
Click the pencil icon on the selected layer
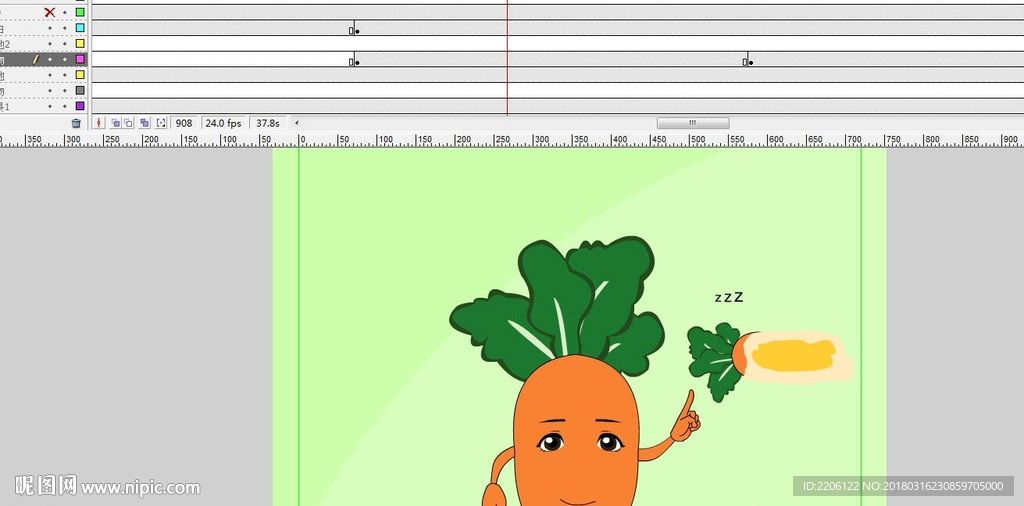point(36,59)
